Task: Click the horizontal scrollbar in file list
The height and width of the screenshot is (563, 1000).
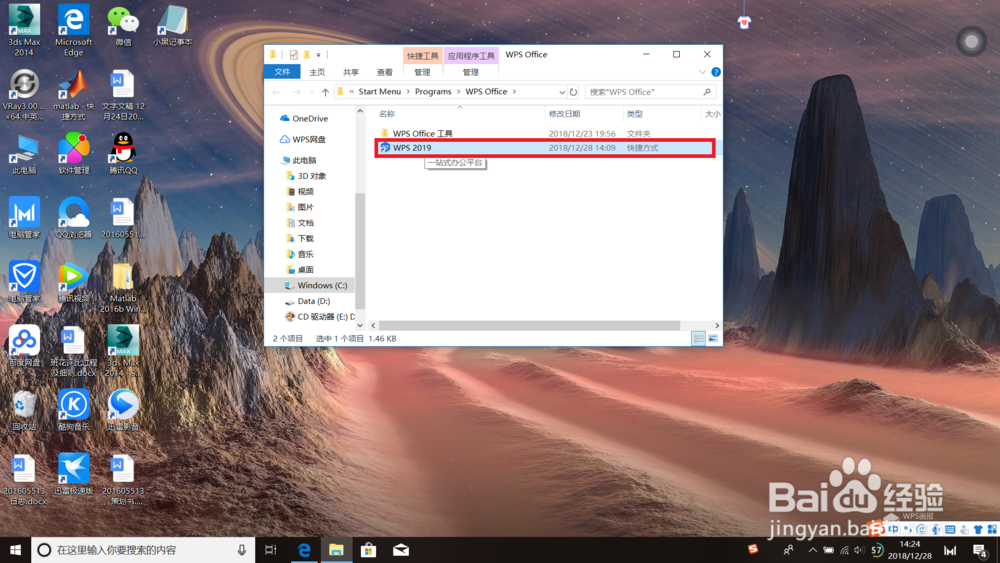Action: [x=529, y=325]
